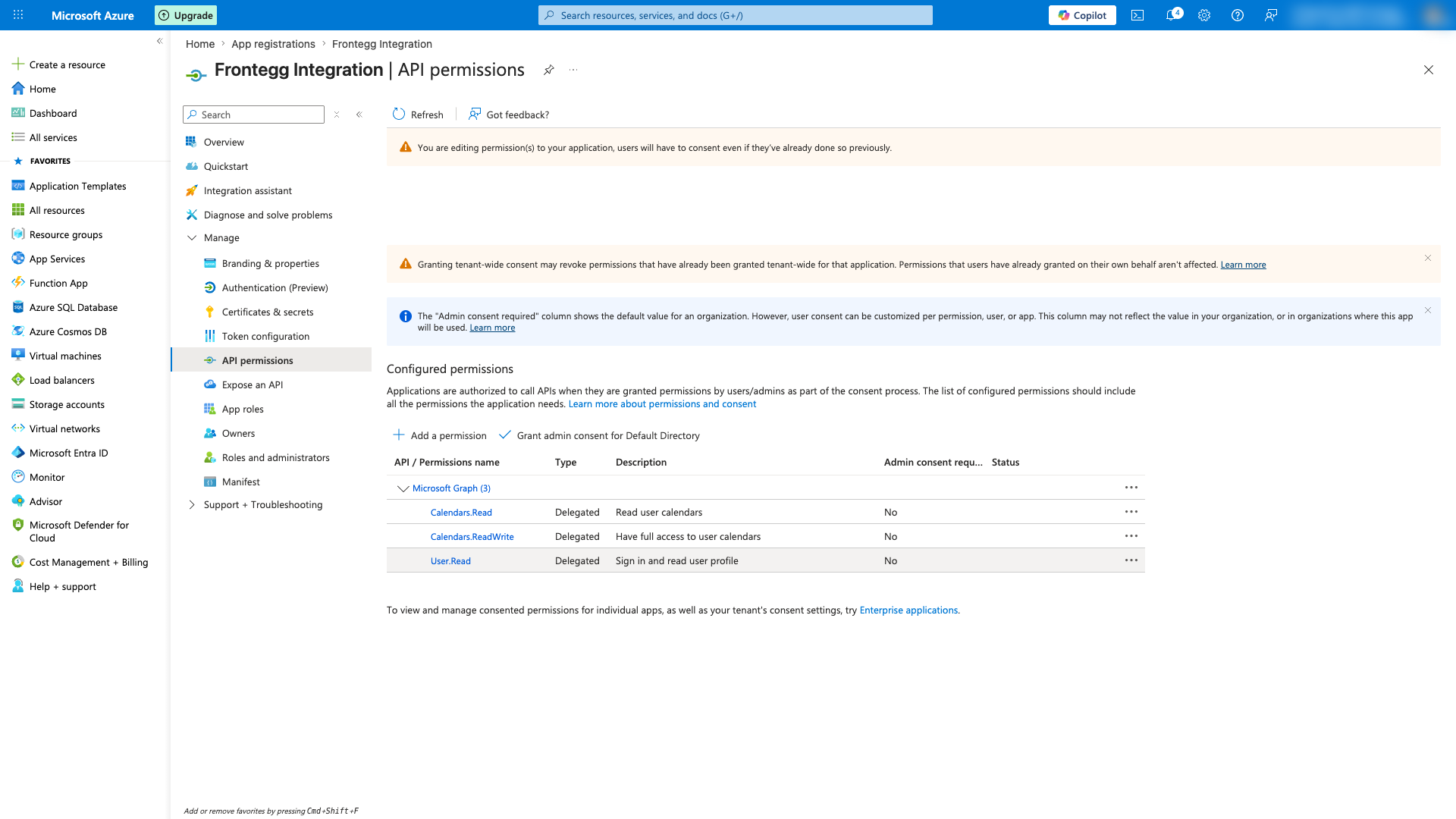Open more options for User.Read row
The width and height of the screenshot is (1456, 819).
pos(1131,560)
